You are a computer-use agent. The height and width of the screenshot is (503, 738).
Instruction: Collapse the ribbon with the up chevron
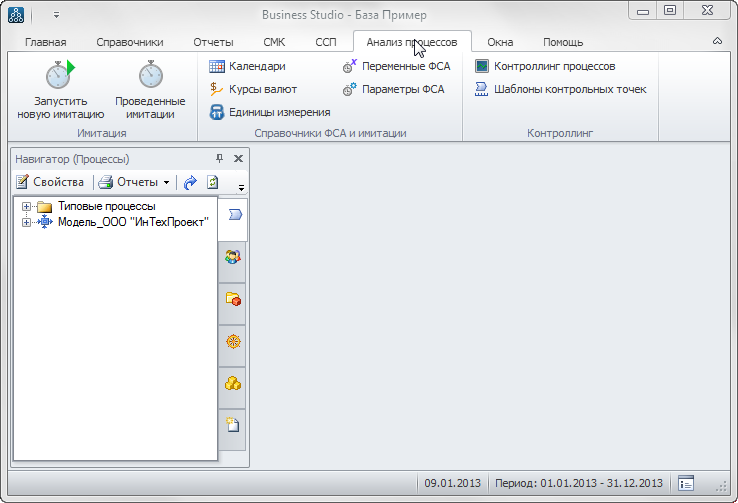tap(717, 41)
